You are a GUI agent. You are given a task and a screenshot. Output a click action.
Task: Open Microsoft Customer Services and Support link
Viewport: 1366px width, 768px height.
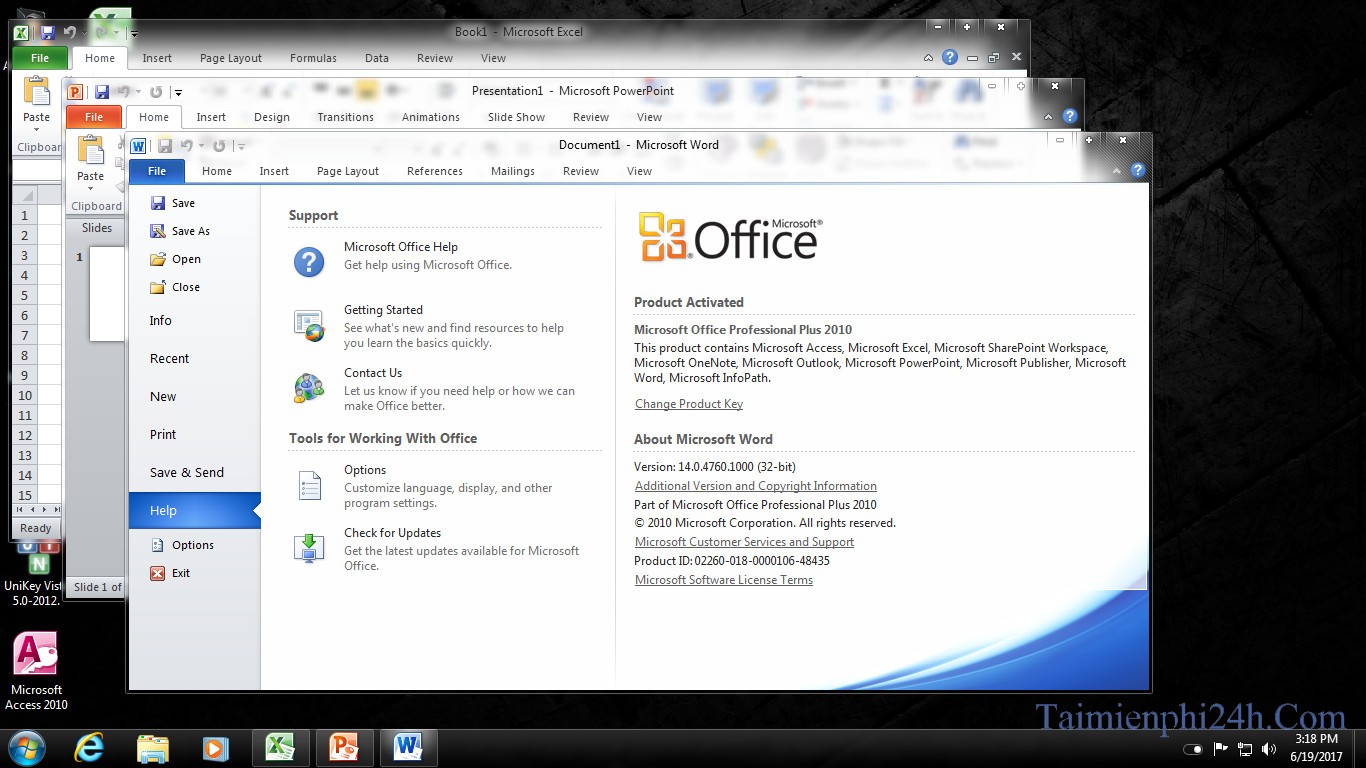tap(744, 542)
